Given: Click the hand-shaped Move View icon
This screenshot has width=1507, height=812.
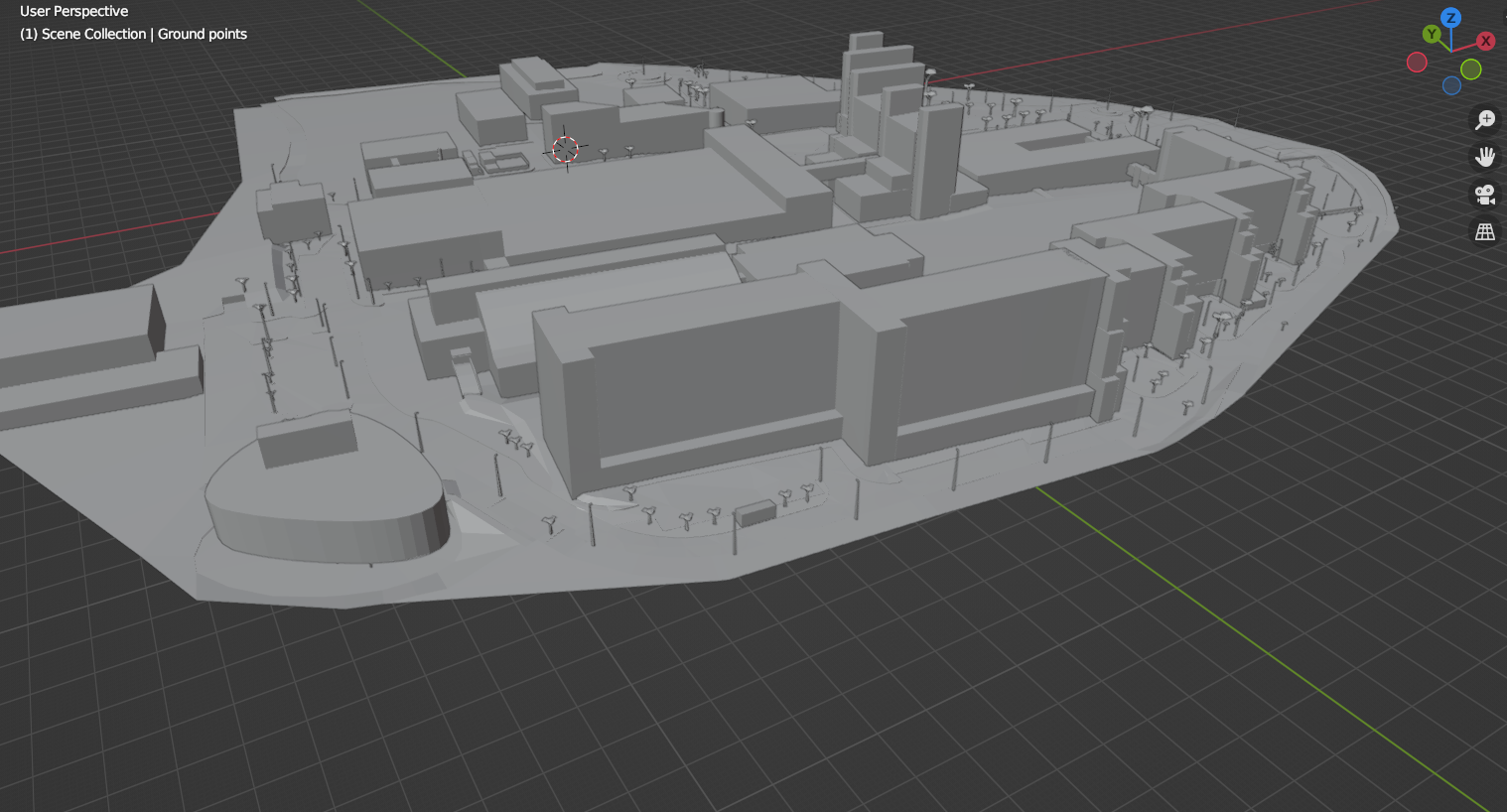Looking at the screenshot, I should (1484, 156).
